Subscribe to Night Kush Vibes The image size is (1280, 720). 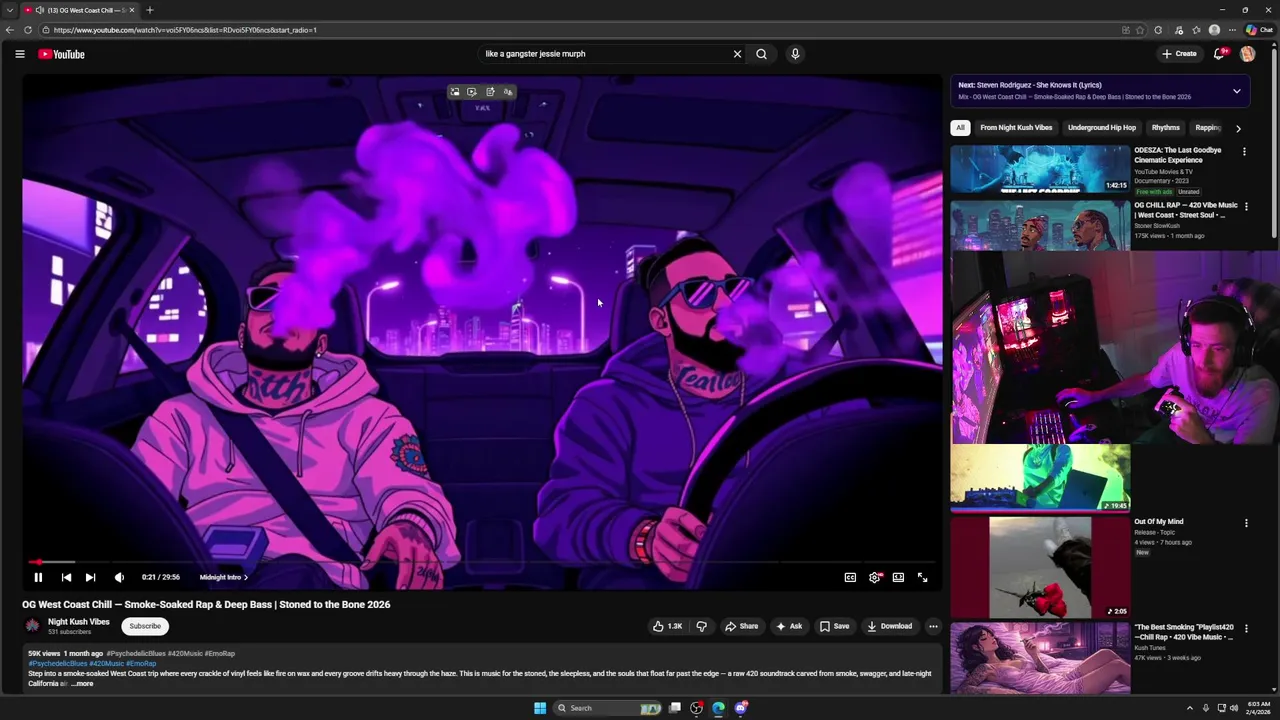pos(145,626)
